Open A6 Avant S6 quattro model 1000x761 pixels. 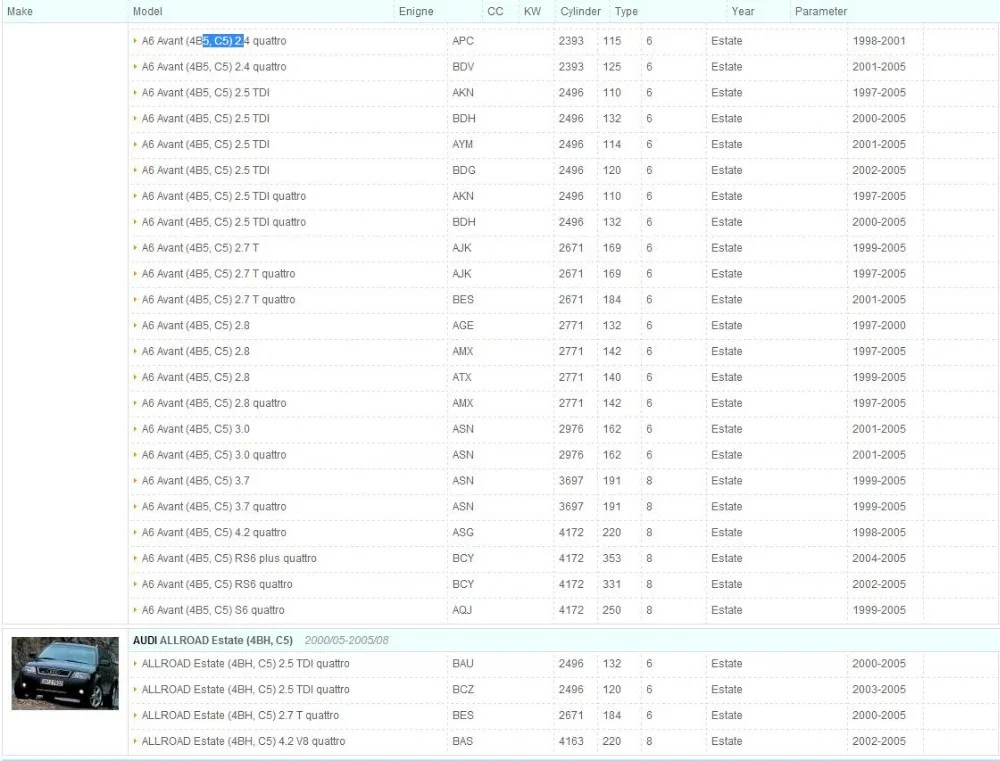point(213,610)
